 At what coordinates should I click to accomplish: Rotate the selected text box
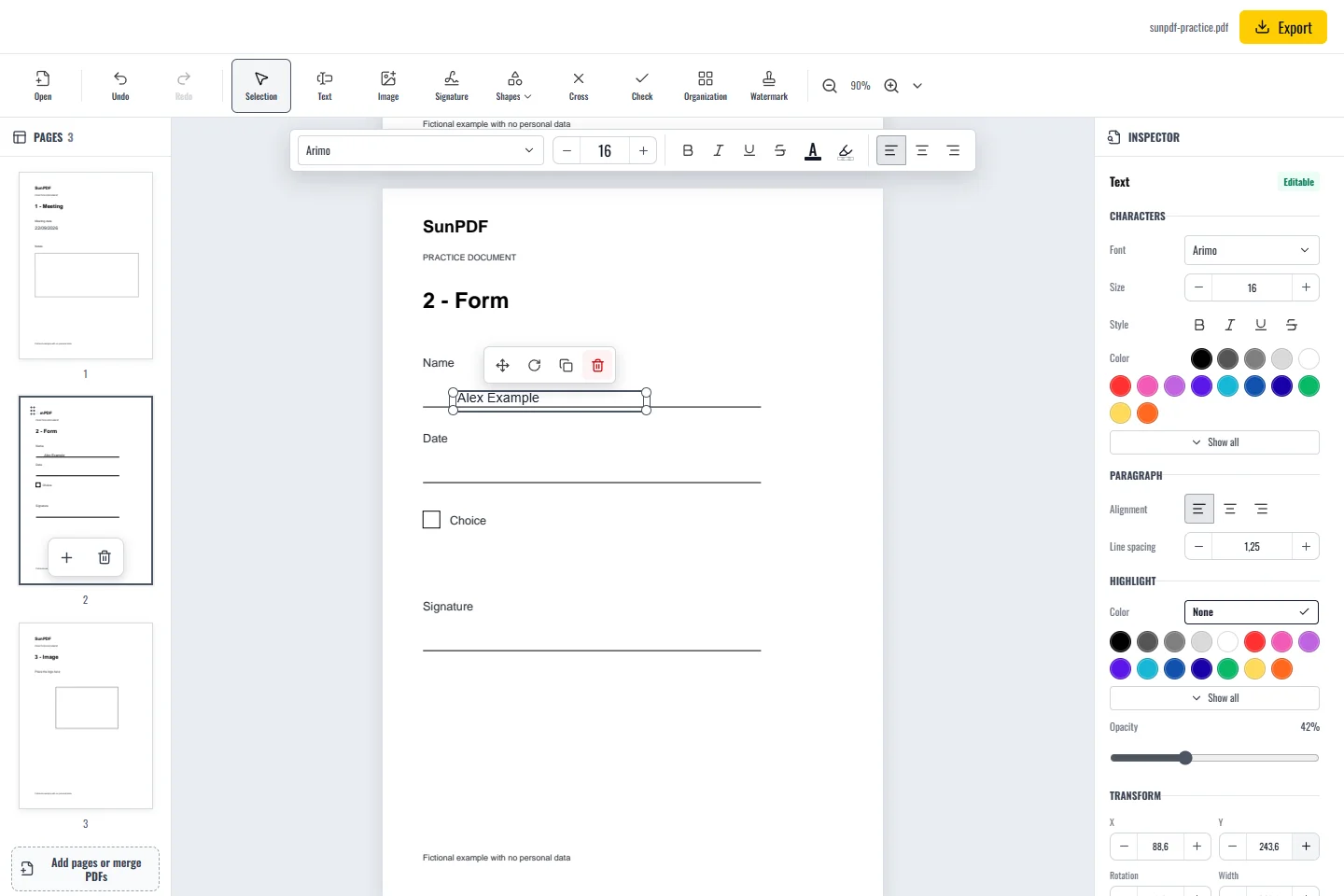pos(535,365)
